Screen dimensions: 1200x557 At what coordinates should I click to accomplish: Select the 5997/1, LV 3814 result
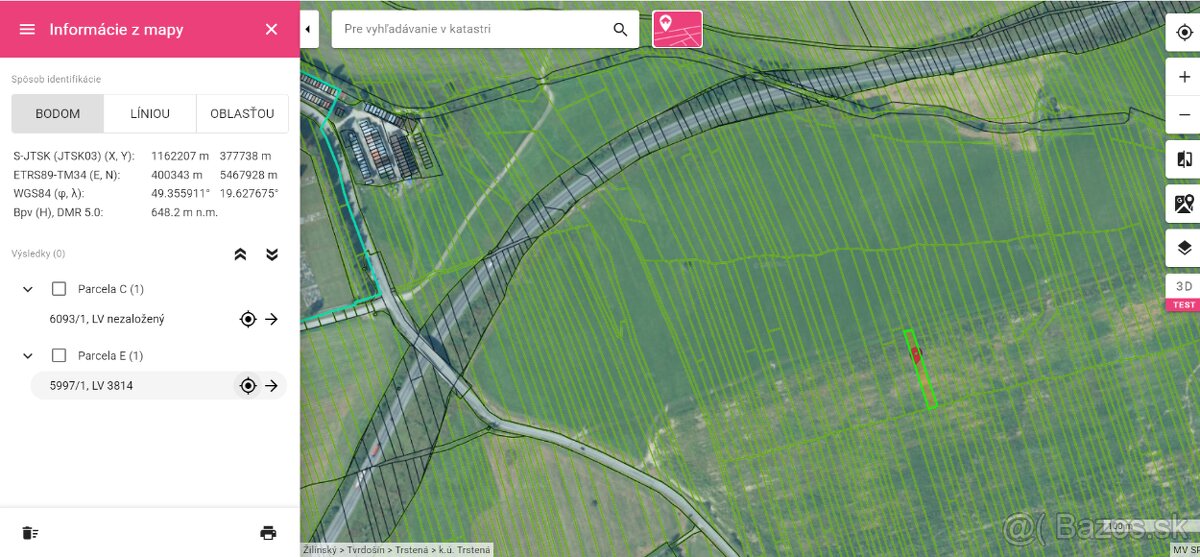tap(91, 386)
